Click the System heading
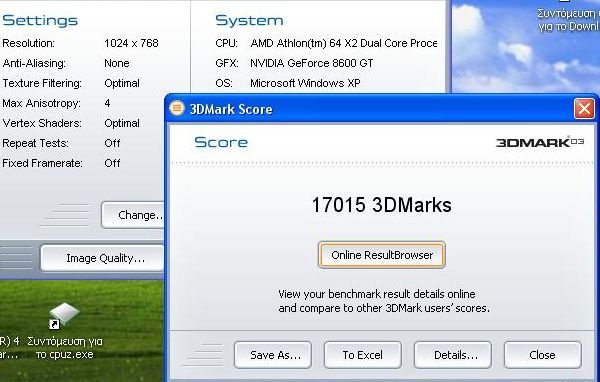 click(249, 20)
